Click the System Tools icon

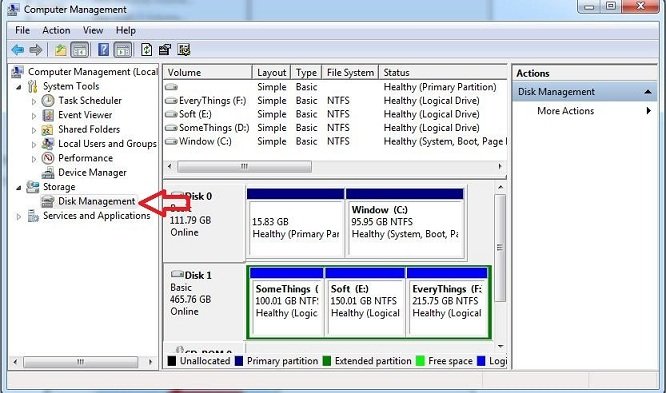pyautogui.click(x=33, y=86)
